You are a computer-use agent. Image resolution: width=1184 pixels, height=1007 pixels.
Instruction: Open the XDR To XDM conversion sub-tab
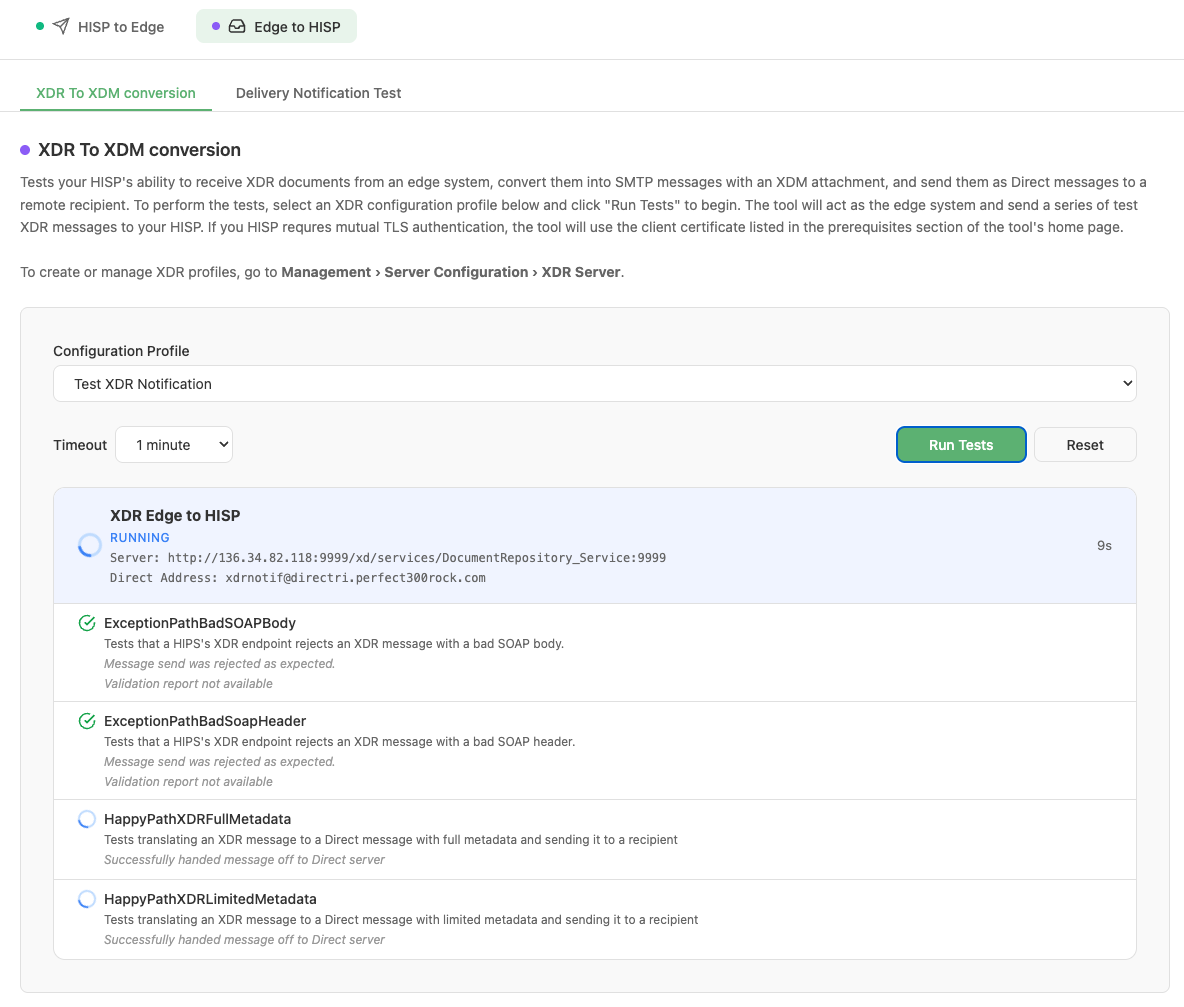pos(116,93)
